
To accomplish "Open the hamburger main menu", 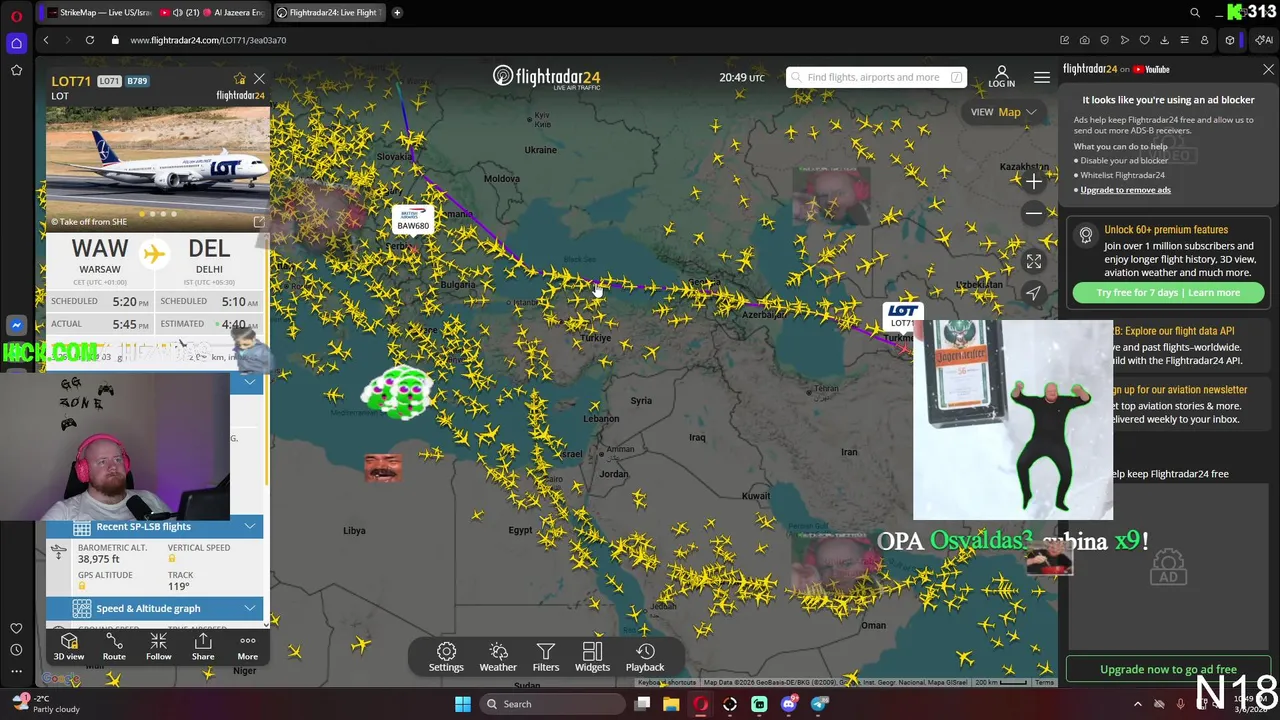I will click(1042, 77).
